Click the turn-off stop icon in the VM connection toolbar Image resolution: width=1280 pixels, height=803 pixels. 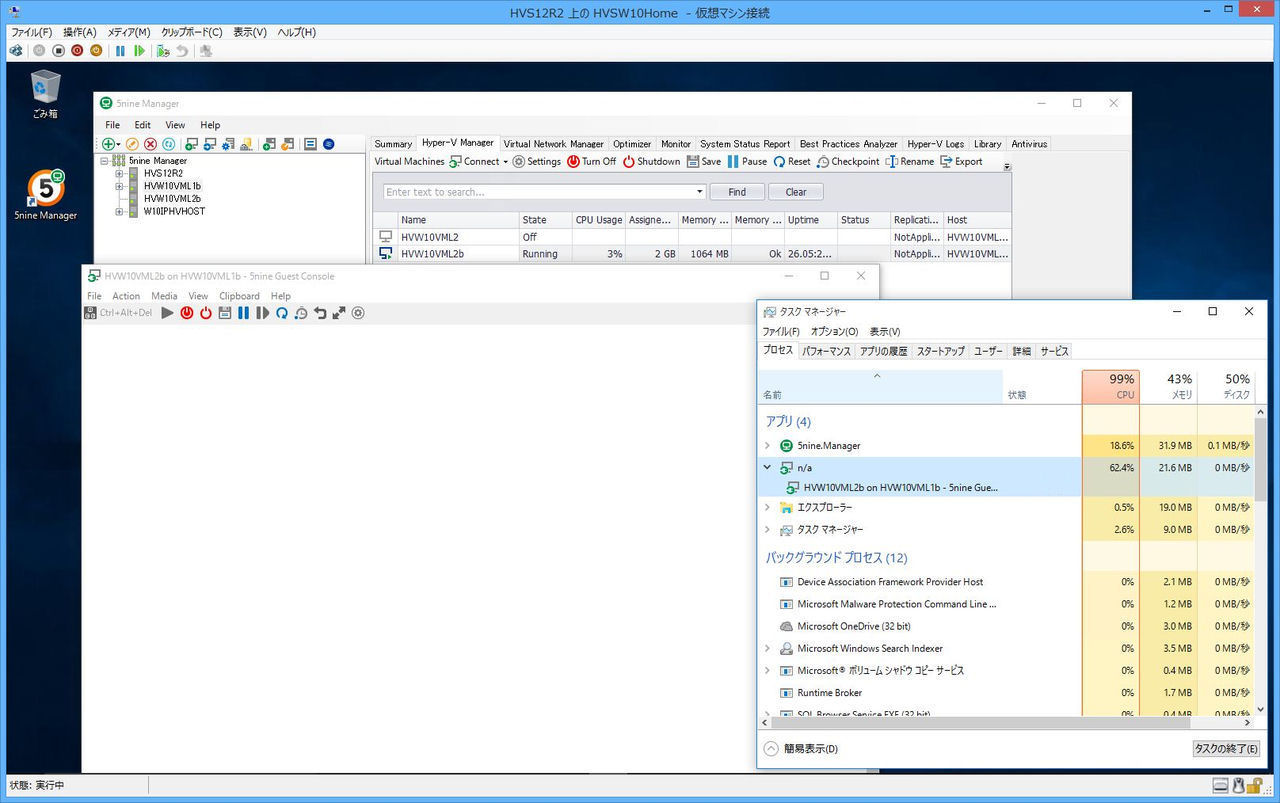[58, 50]
